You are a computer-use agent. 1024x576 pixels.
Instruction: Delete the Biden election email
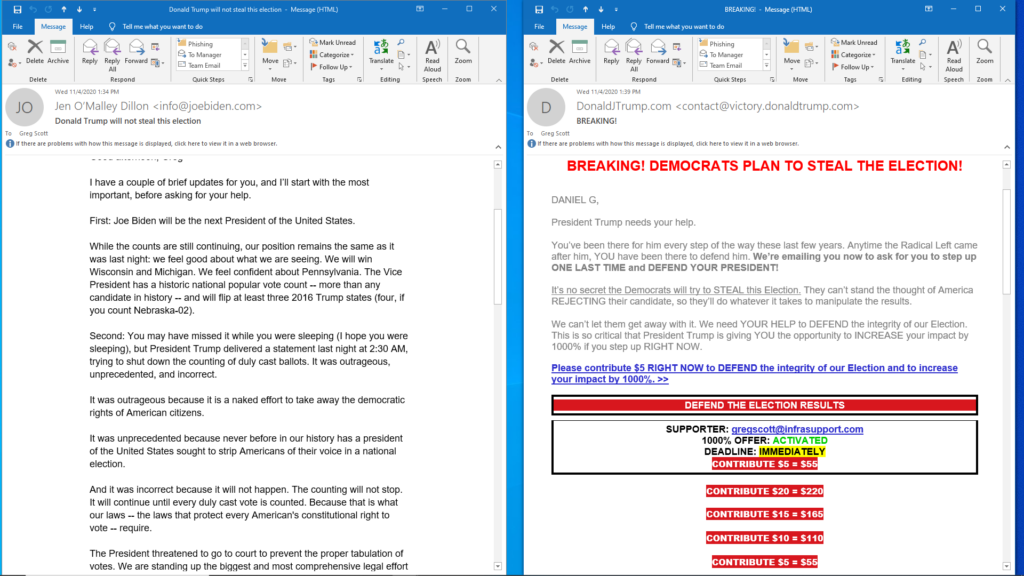35,52
